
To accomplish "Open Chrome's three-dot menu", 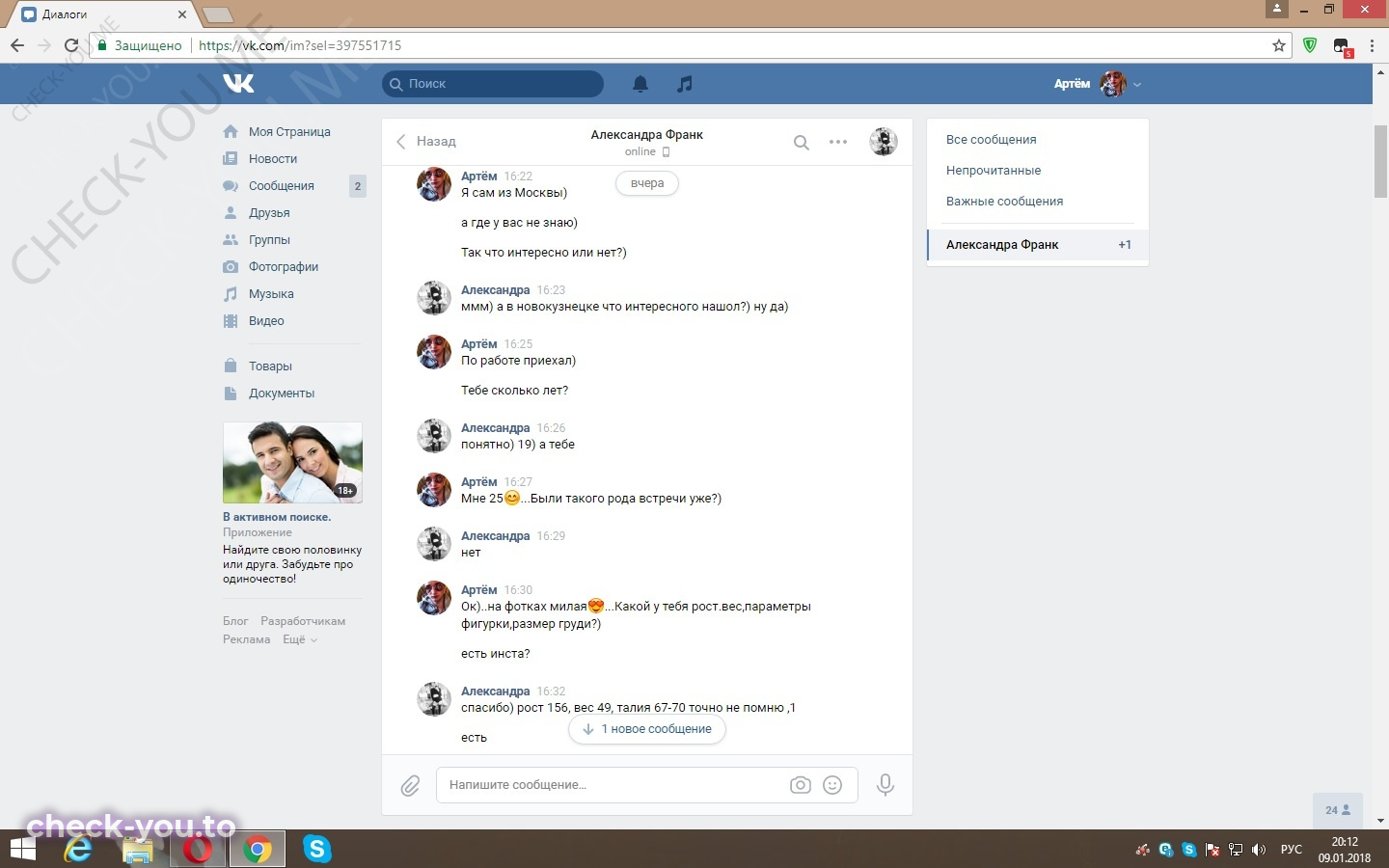I will [x=1372, y=45].
